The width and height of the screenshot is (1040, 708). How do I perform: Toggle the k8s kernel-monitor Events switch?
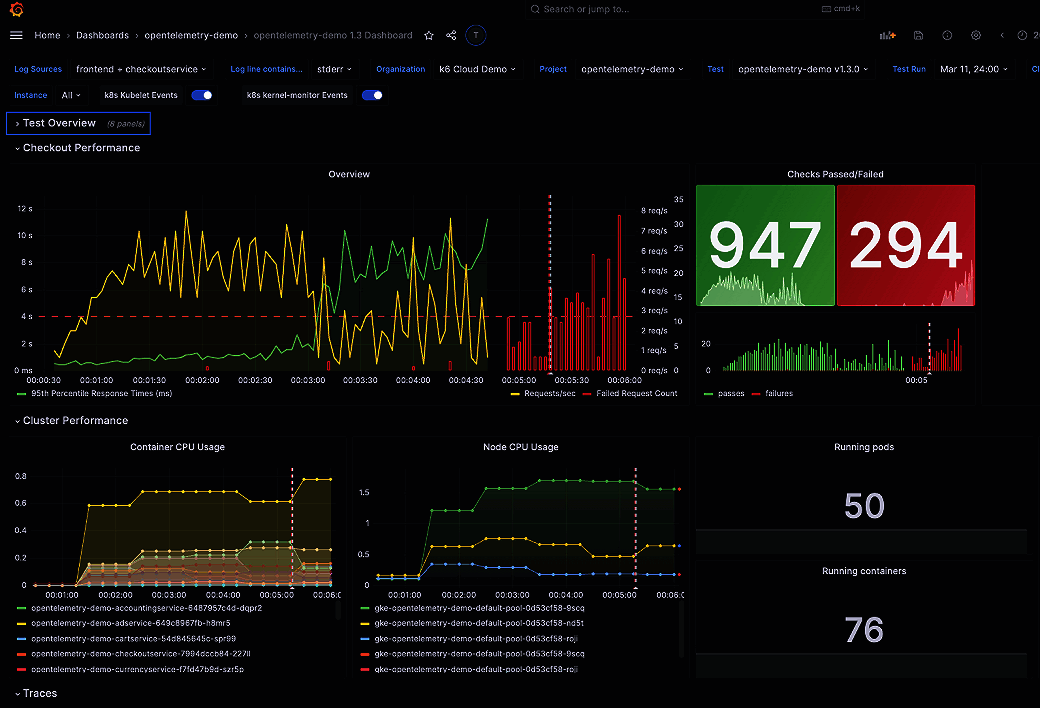372,95
